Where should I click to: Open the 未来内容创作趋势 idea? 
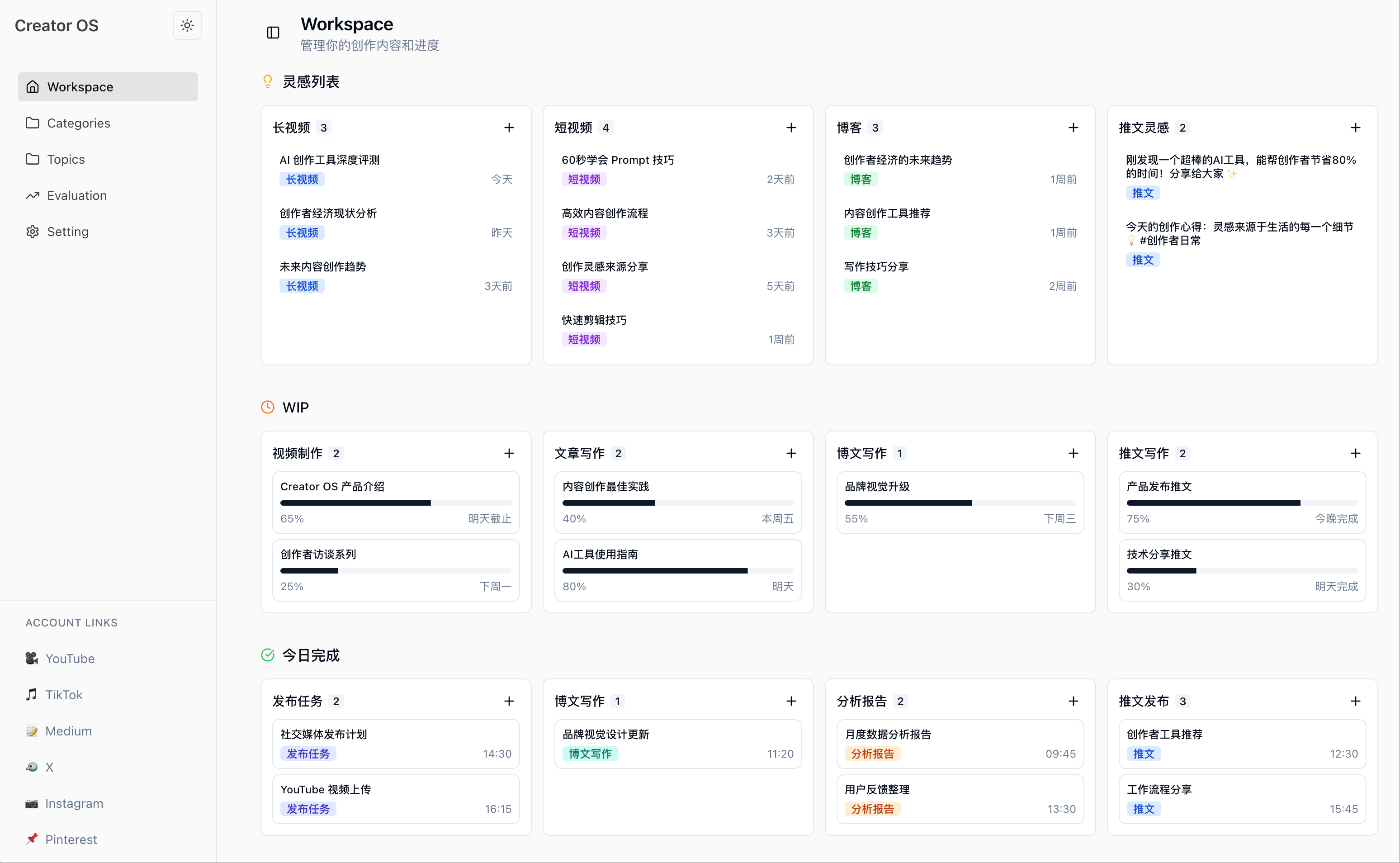point(396,276)
